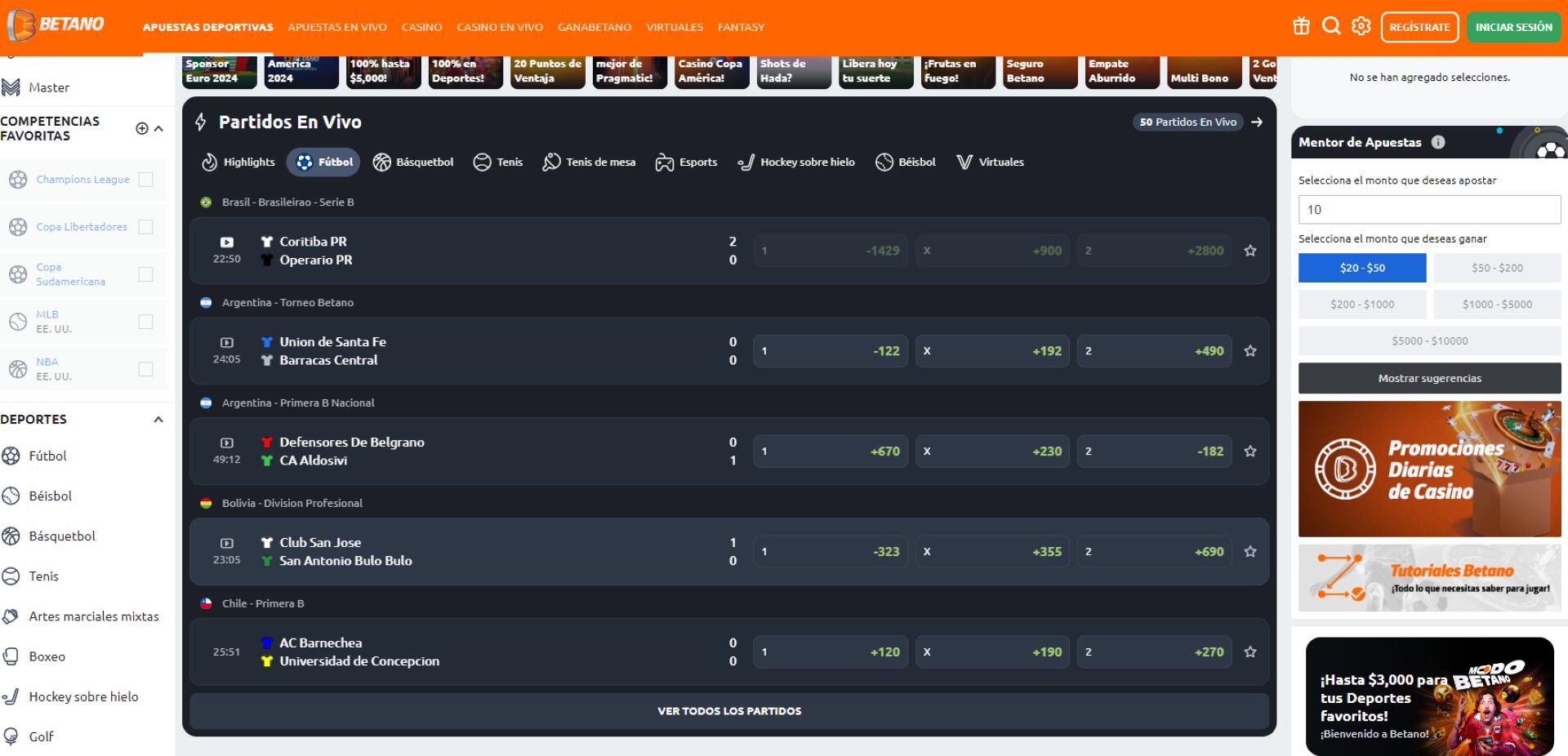Open the Tutoriales Betano banner

[x=1430, y=578]
